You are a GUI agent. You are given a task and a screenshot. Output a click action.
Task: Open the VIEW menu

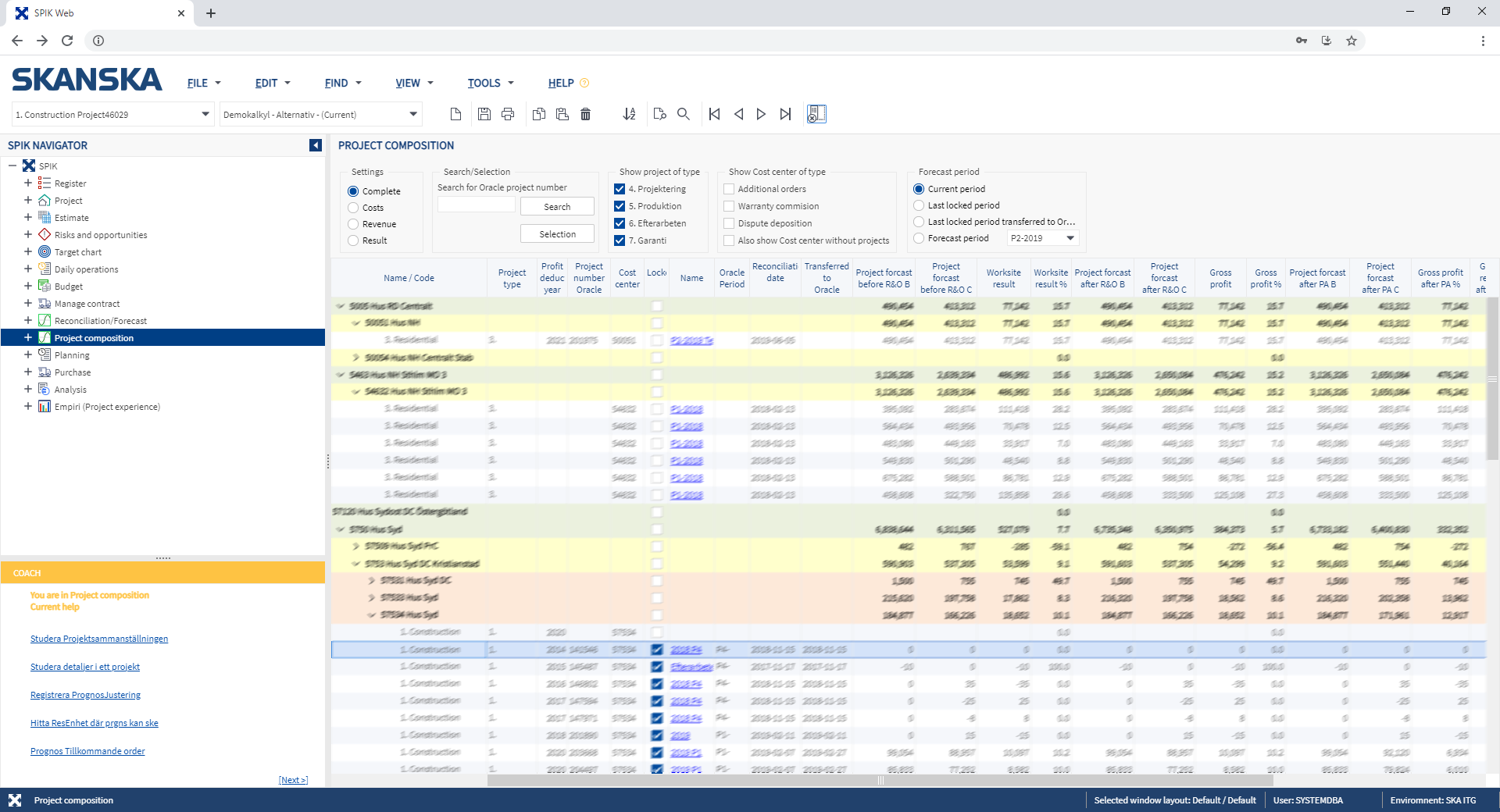coord(414,83)
